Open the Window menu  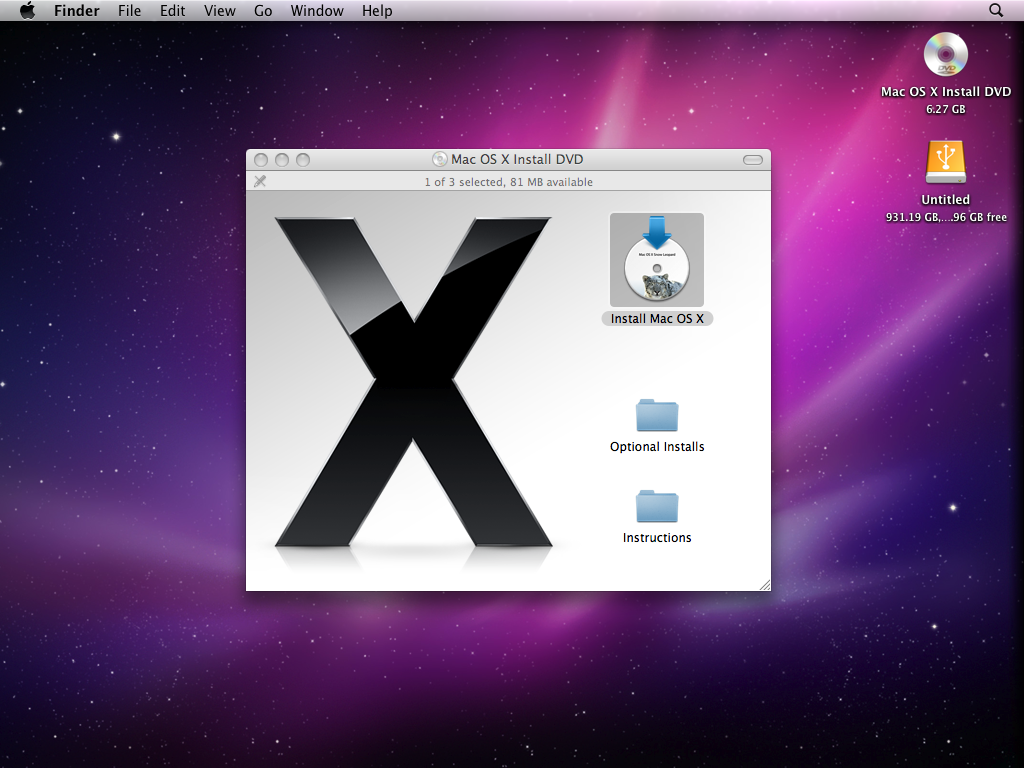tap(317, 10)
